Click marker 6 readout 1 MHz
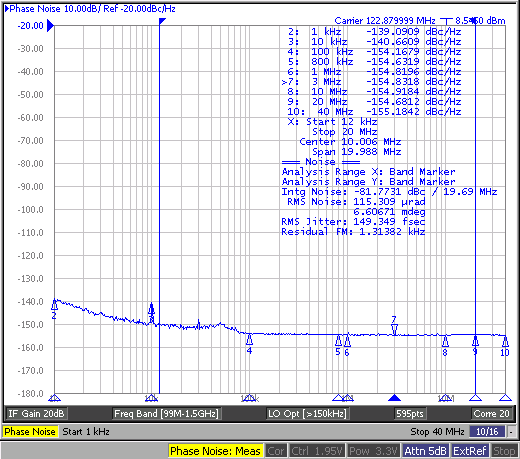This screenshot has width=520, height=459. (x=326, y=72)
